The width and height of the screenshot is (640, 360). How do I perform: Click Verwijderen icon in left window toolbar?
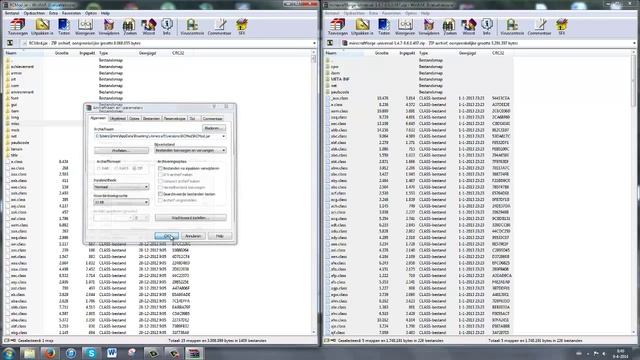(x=109, y=27)
